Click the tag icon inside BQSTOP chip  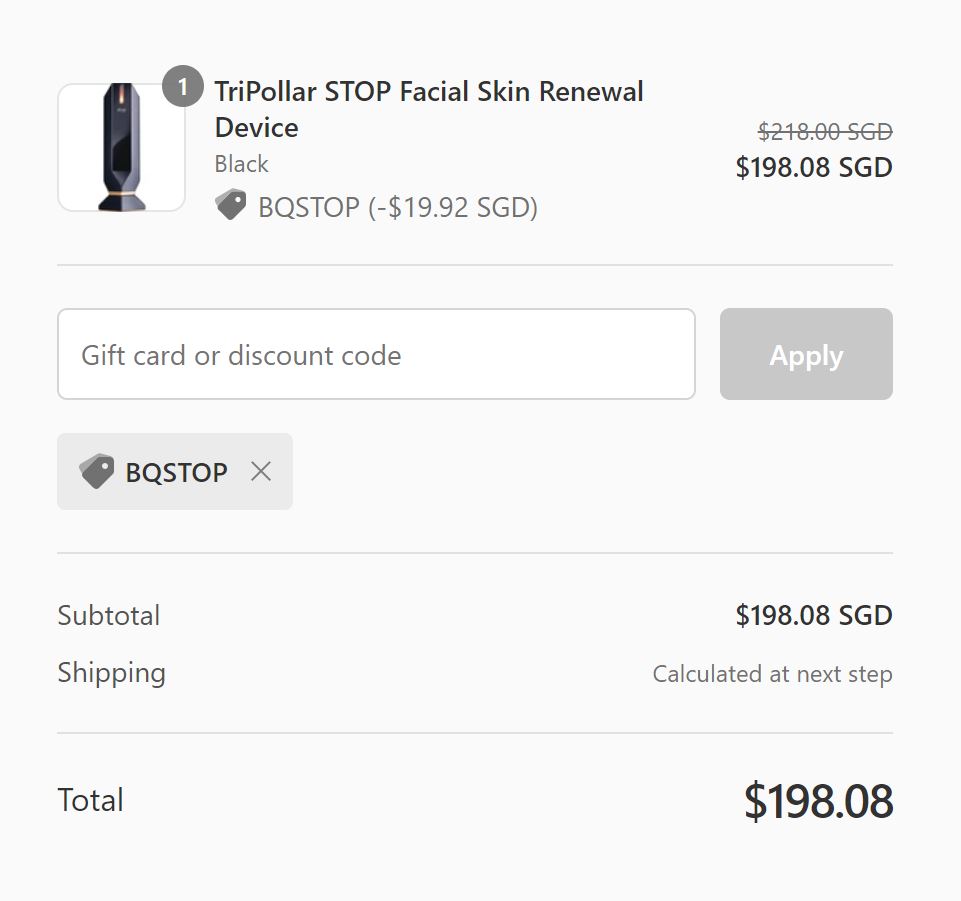pos(97,471)
